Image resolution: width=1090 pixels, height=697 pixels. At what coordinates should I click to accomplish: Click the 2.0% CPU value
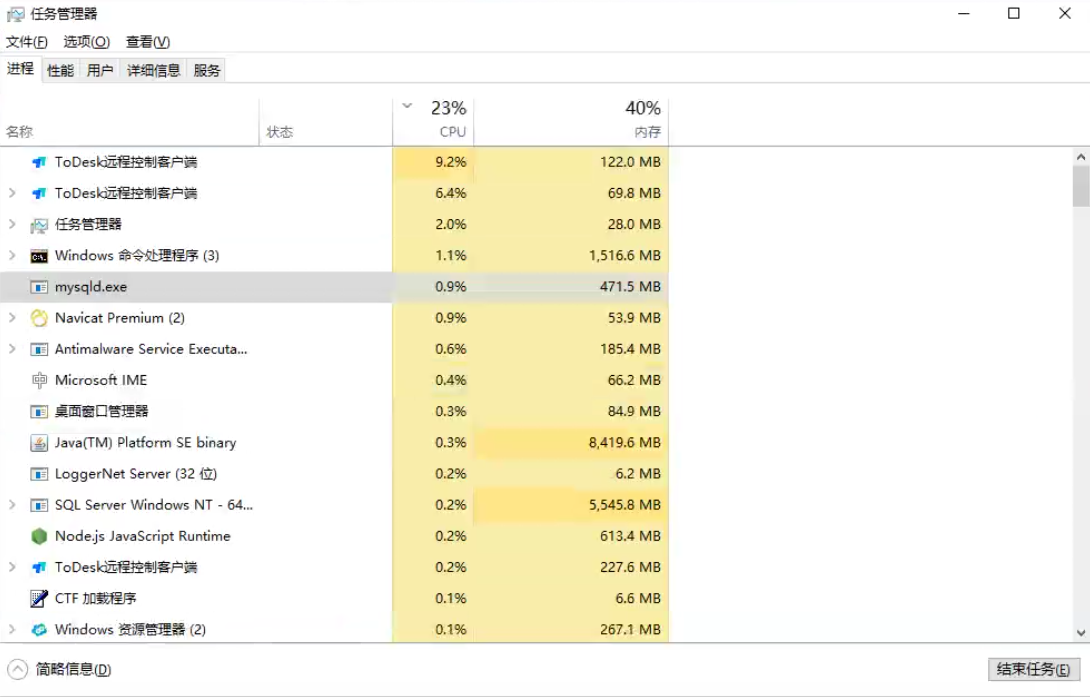[450, 224]
